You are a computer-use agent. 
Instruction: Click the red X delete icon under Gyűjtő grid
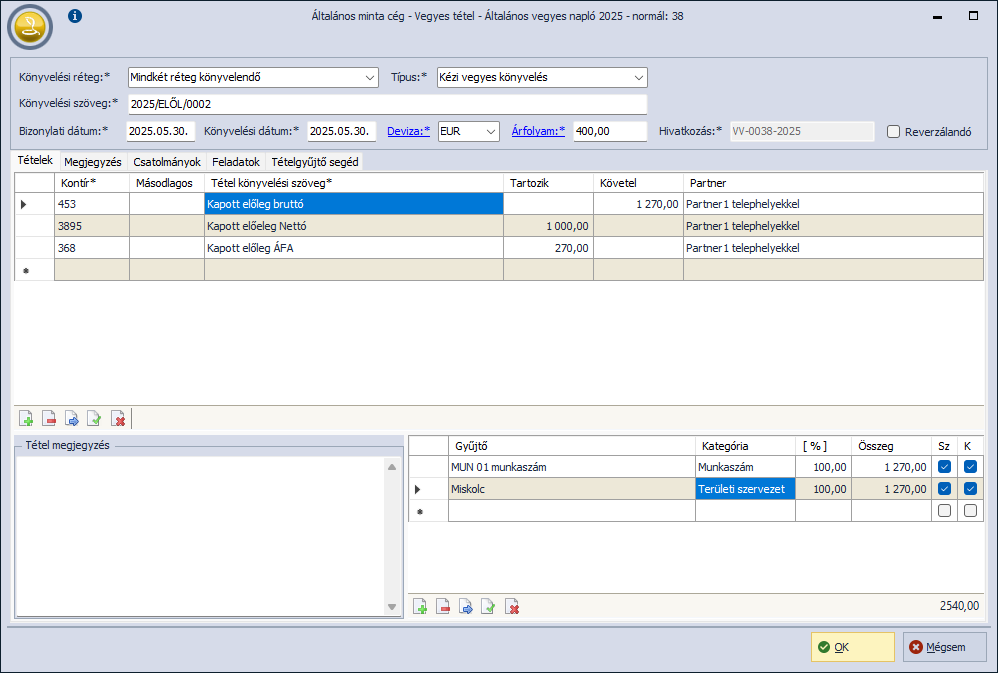(512, 606)
